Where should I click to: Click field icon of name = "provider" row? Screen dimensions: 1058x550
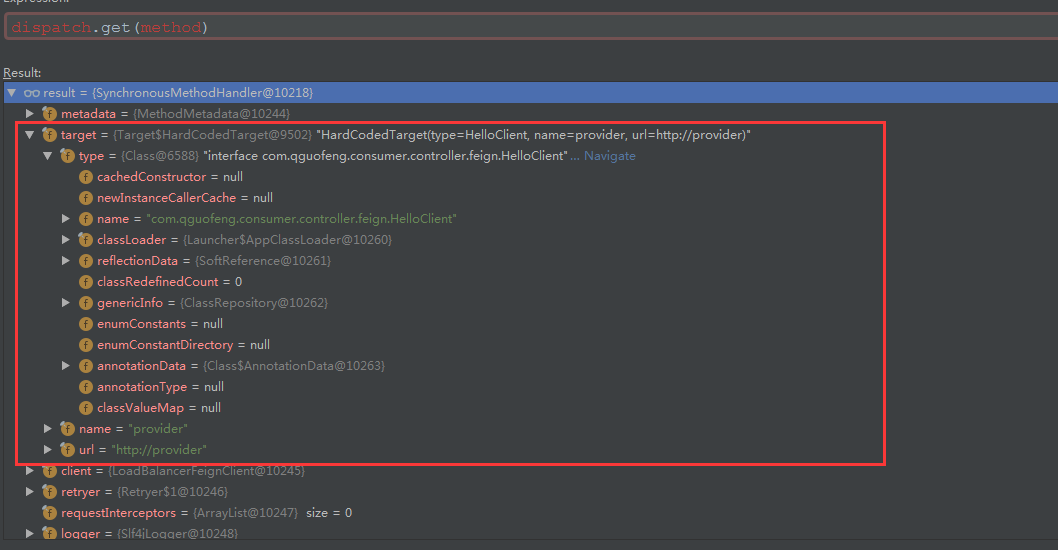[67, 429]
